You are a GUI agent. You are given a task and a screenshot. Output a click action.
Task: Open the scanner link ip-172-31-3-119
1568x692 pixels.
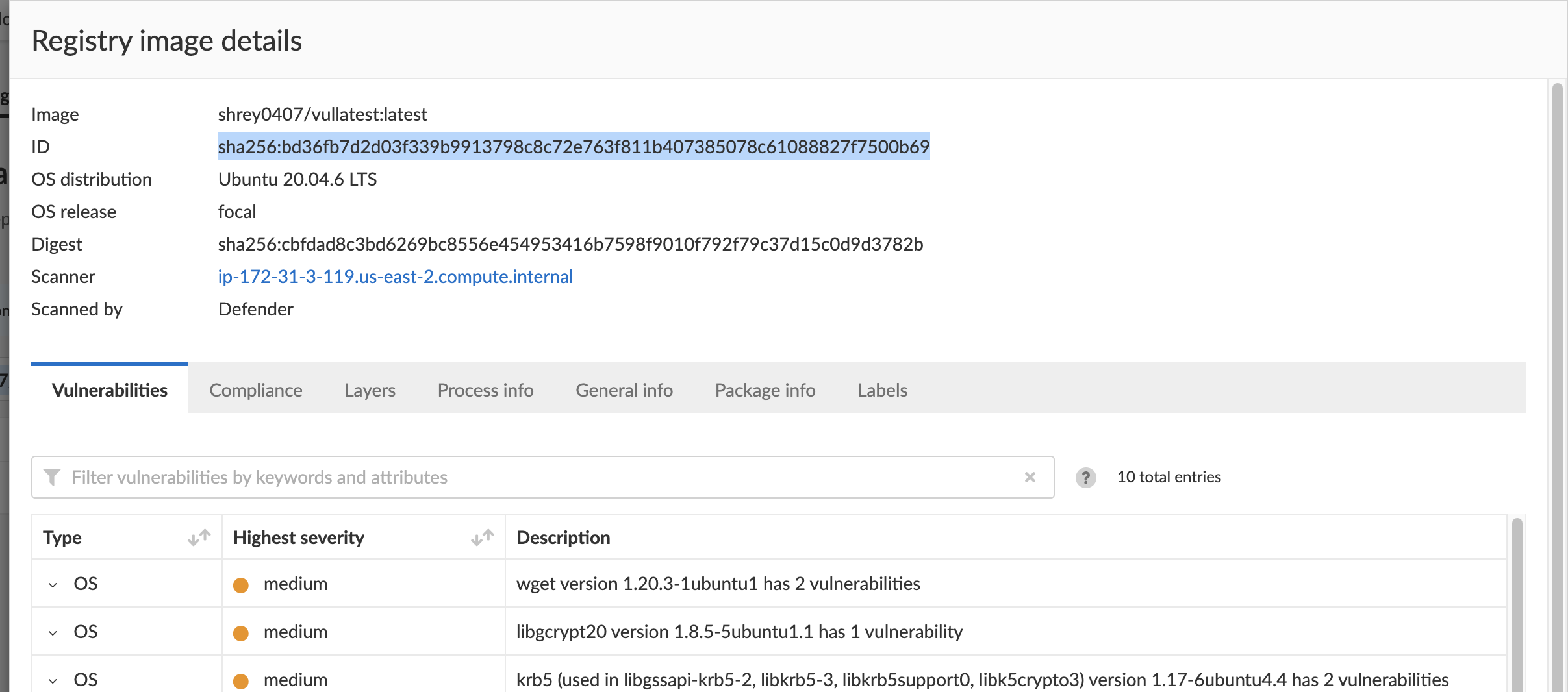pyautogui.click(x=395, y=277)
